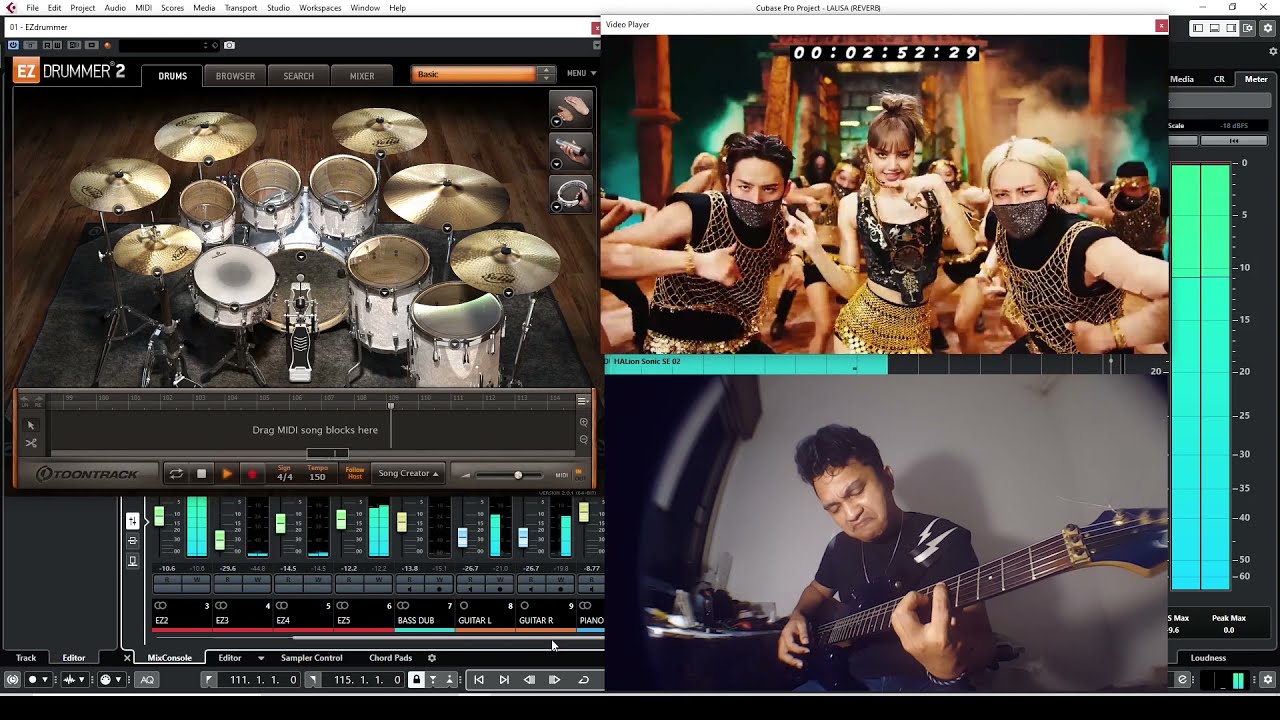Show the fader section in MixConsole
Screen dimensions: 1280x720
point(132,521)
